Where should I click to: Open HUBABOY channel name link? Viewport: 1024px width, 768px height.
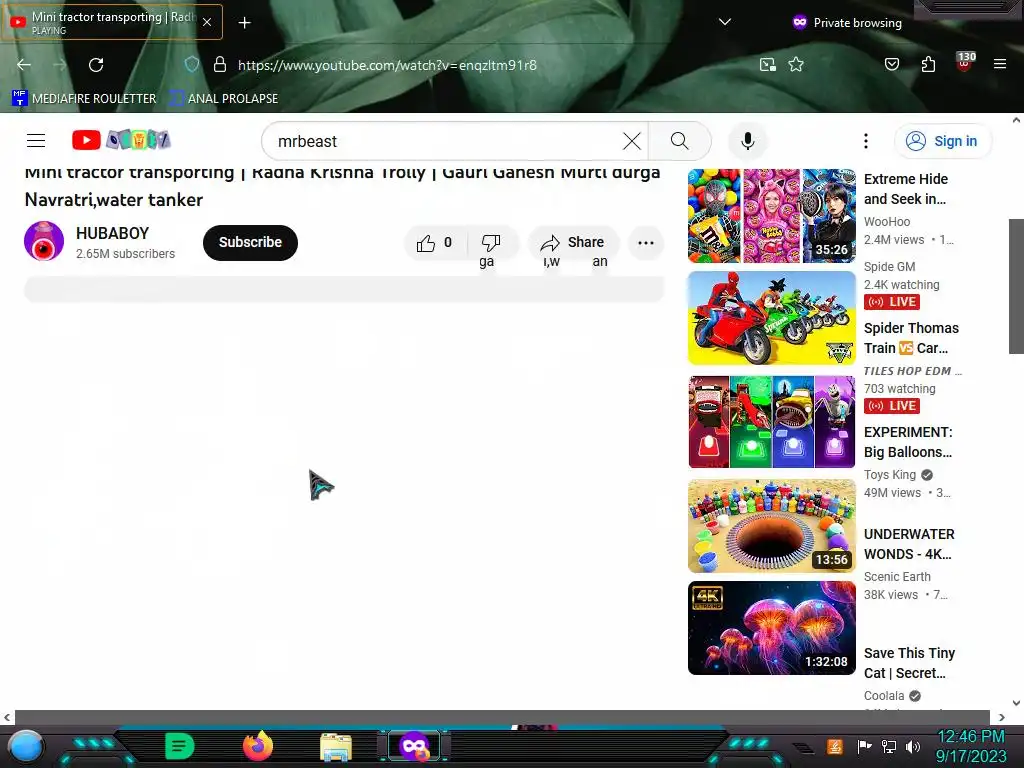112,234
